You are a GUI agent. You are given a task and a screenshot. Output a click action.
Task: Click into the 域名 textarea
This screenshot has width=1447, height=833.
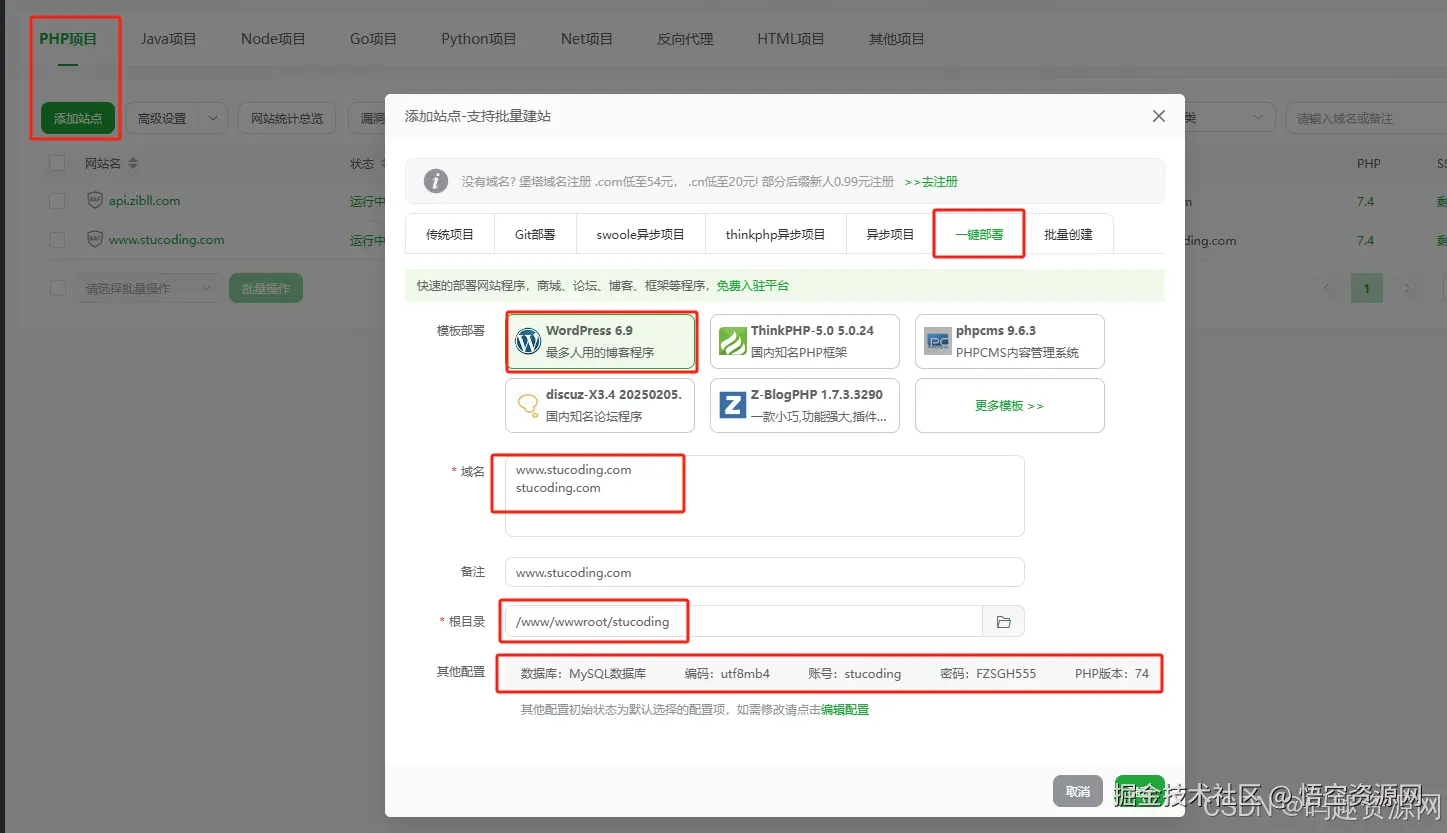(x=765, y=496)
